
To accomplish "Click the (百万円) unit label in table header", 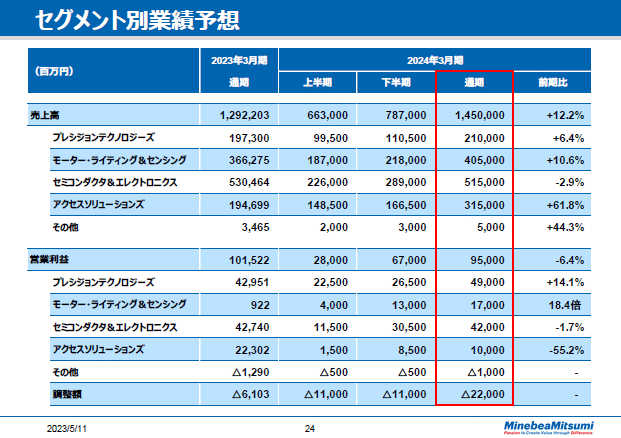I will tap(54, 71).
